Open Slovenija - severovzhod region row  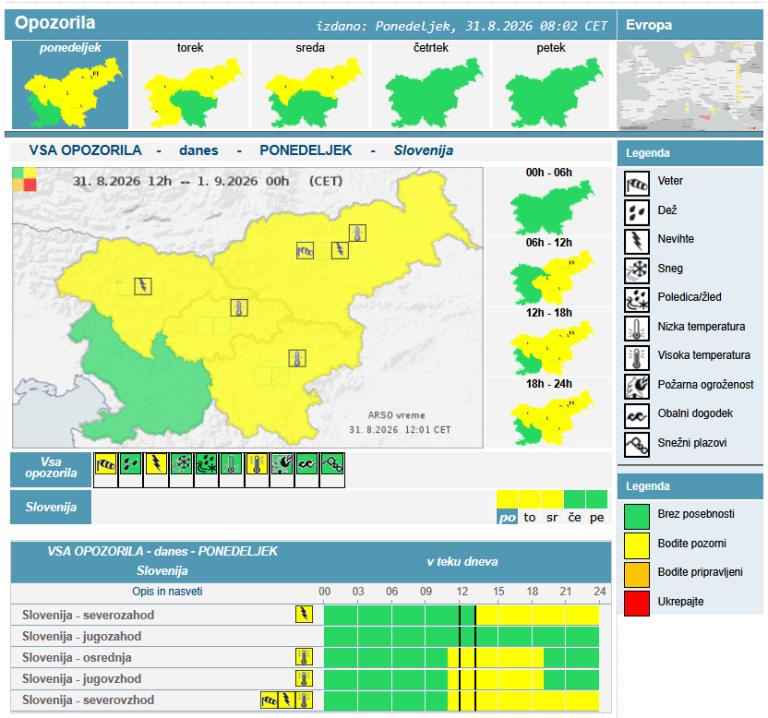tap(311, 700)
